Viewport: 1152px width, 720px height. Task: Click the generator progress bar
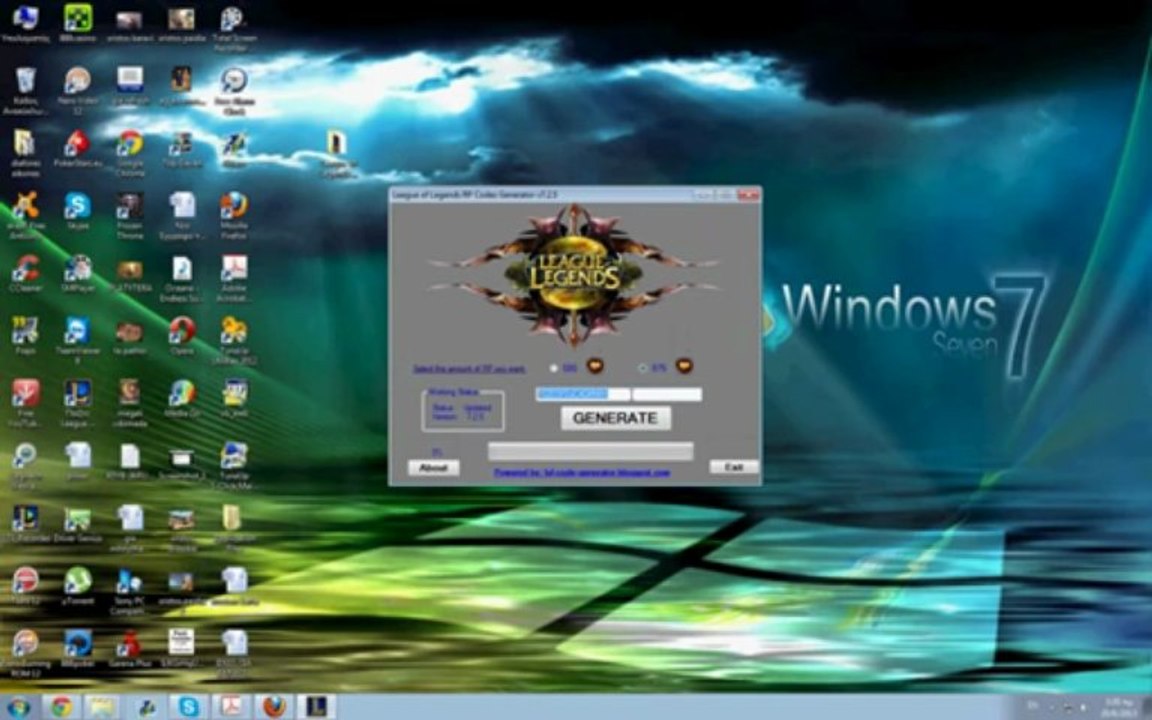[591, 451]
